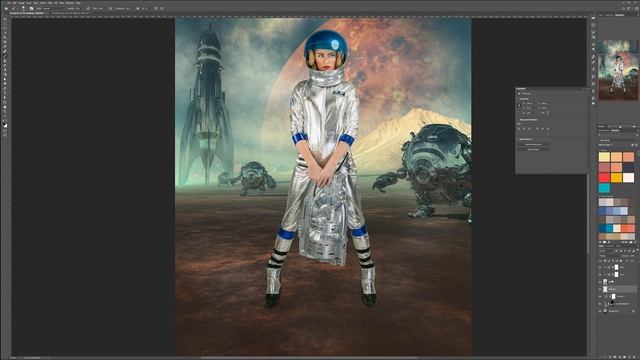Image resolution: width=640 pixels, height=360 pixels.
Task: Select the cream white swatch
Action: pyautogui.click(x=629, y=177)
